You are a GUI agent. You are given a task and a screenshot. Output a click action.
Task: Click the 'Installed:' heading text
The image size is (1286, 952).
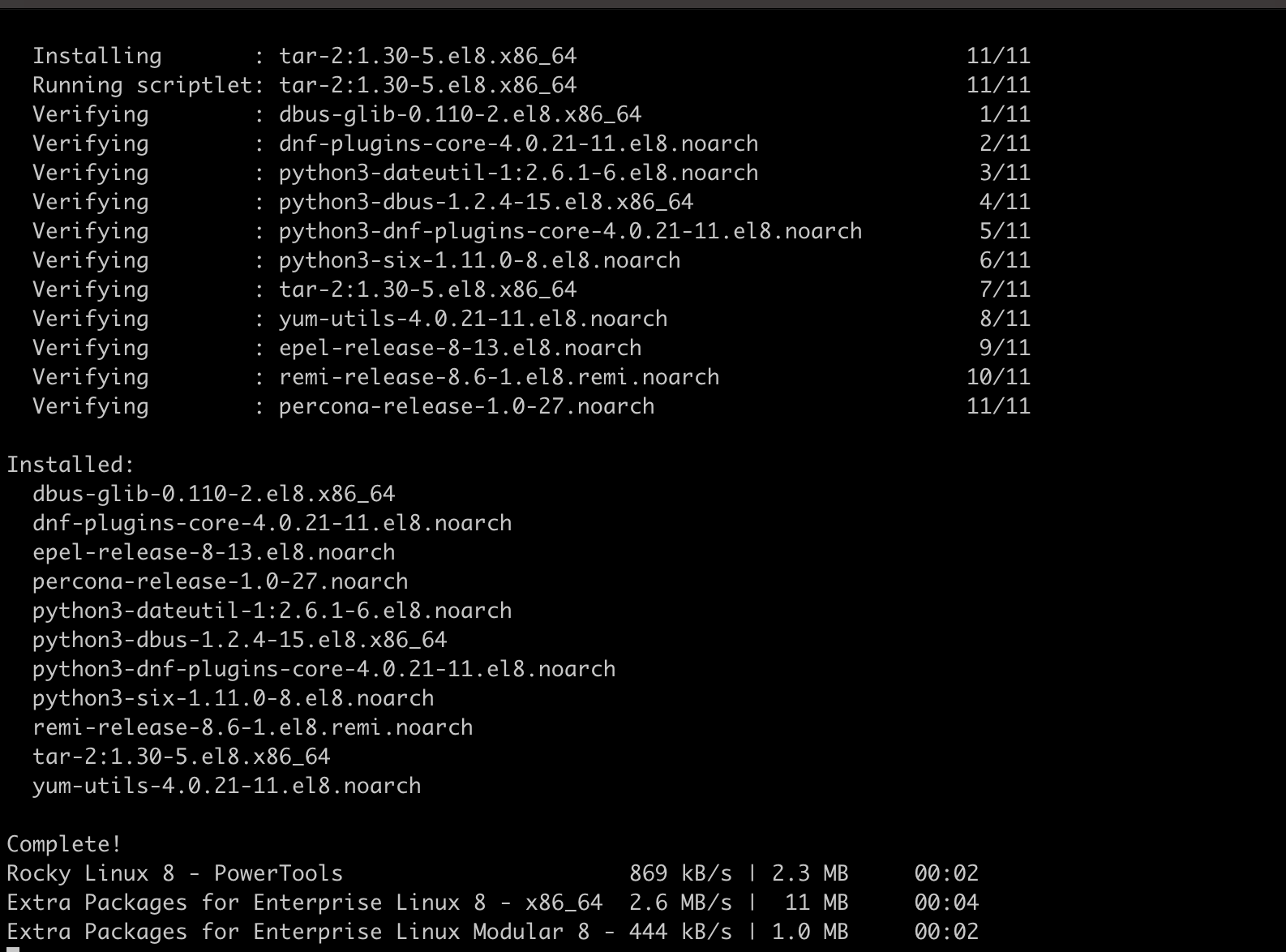pos(71,465)
